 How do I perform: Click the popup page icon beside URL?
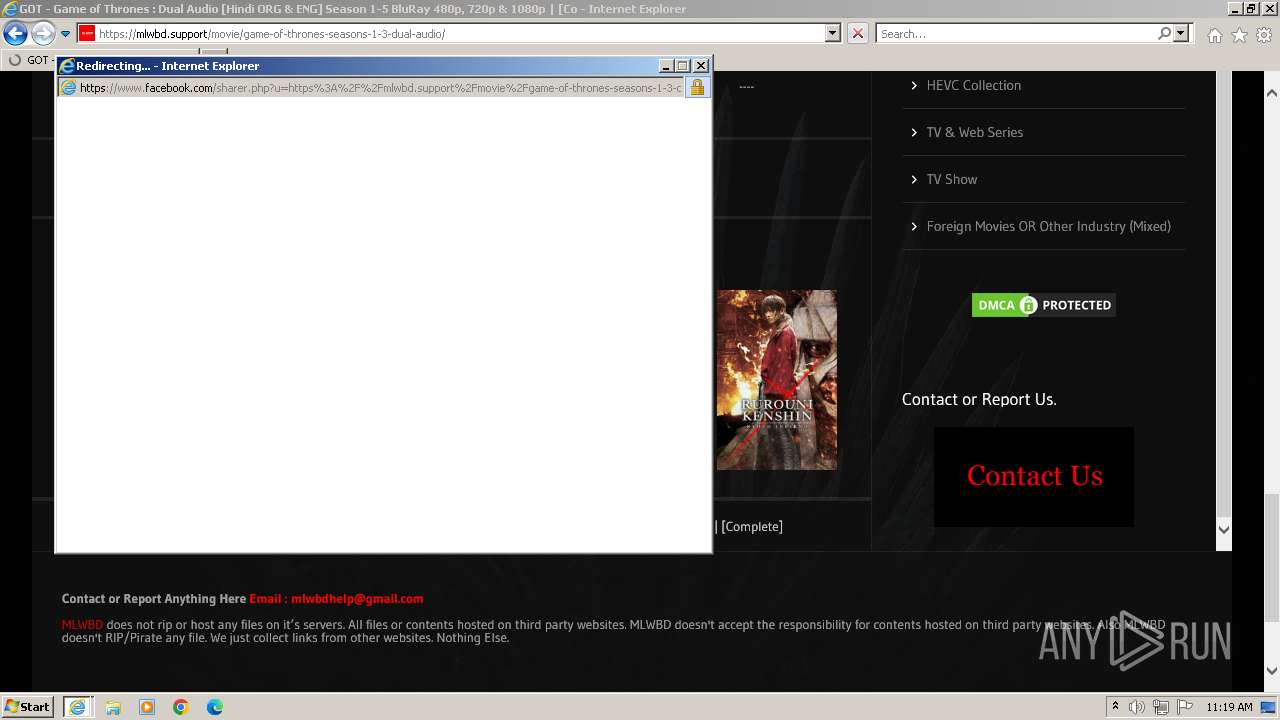(69, 88)
